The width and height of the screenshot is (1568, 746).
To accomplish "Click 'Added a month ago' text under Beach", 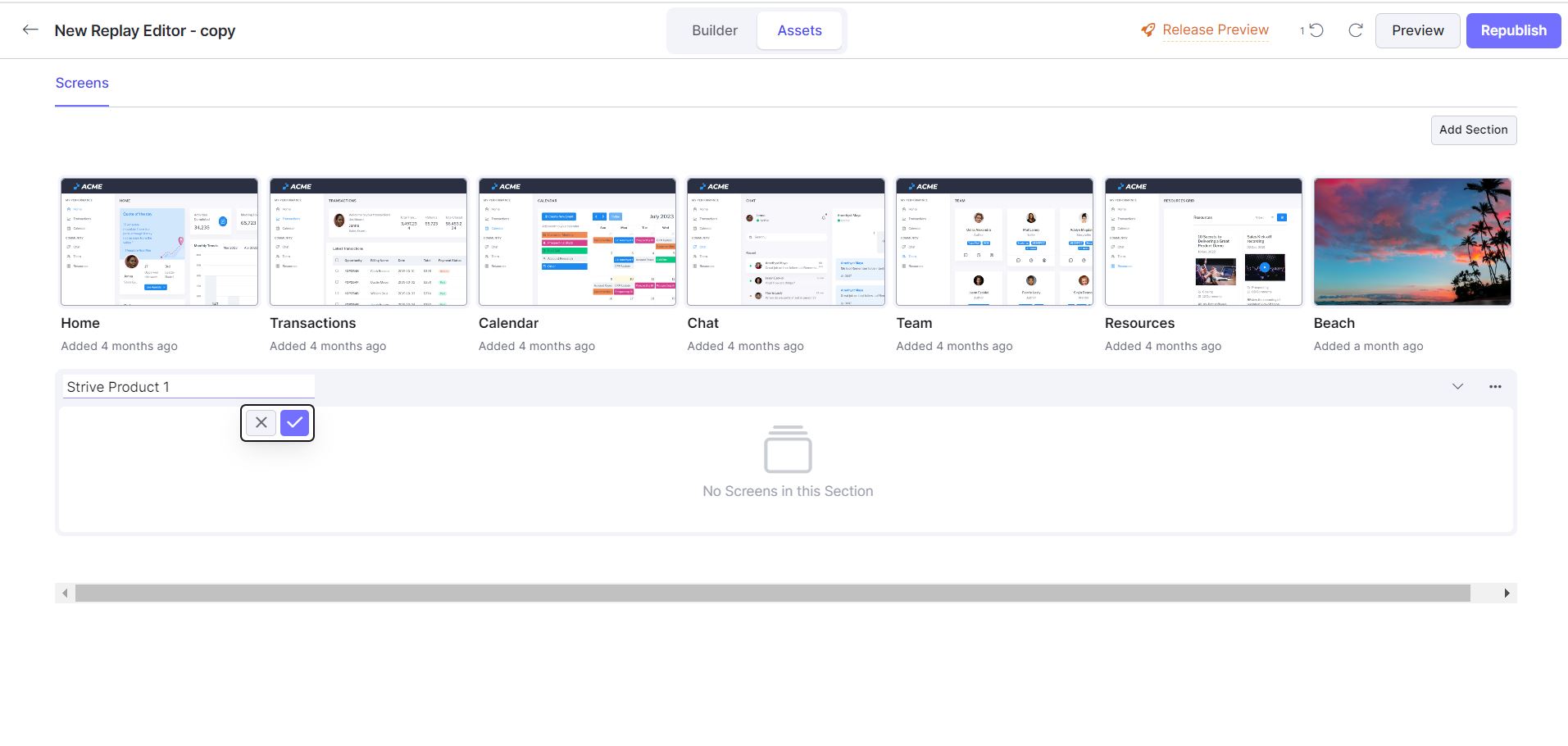I will pos(1368,346).
